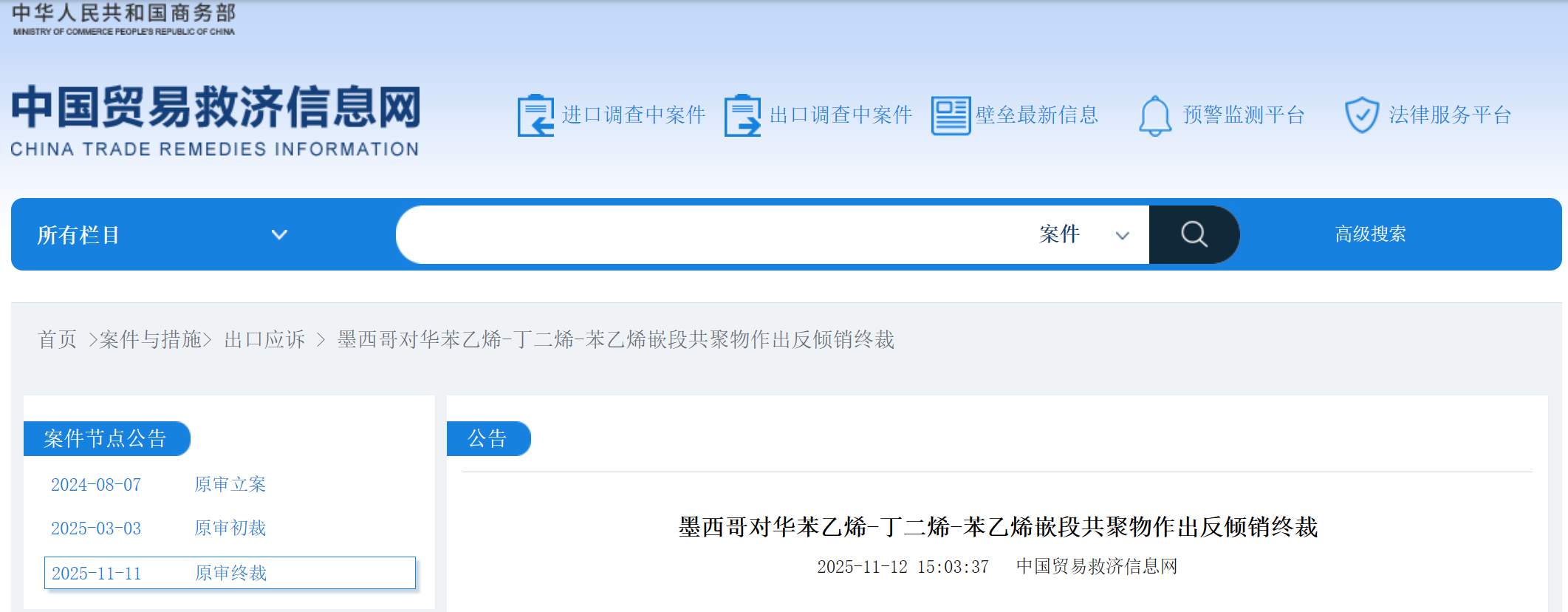
Task: Select the 2025-11-11 原审终裁 entry
Action: coord(230,574)
